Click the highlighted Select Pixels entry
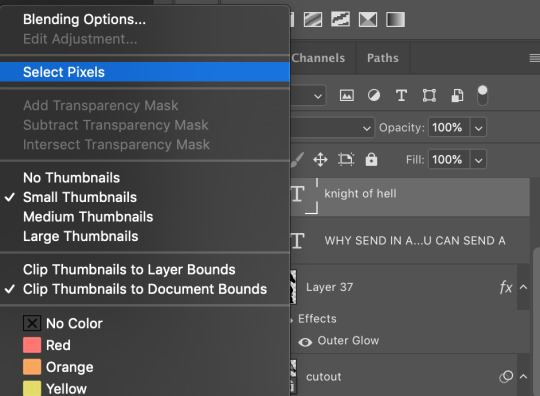This screenshot has width=540, height=396. click(145, 72)
